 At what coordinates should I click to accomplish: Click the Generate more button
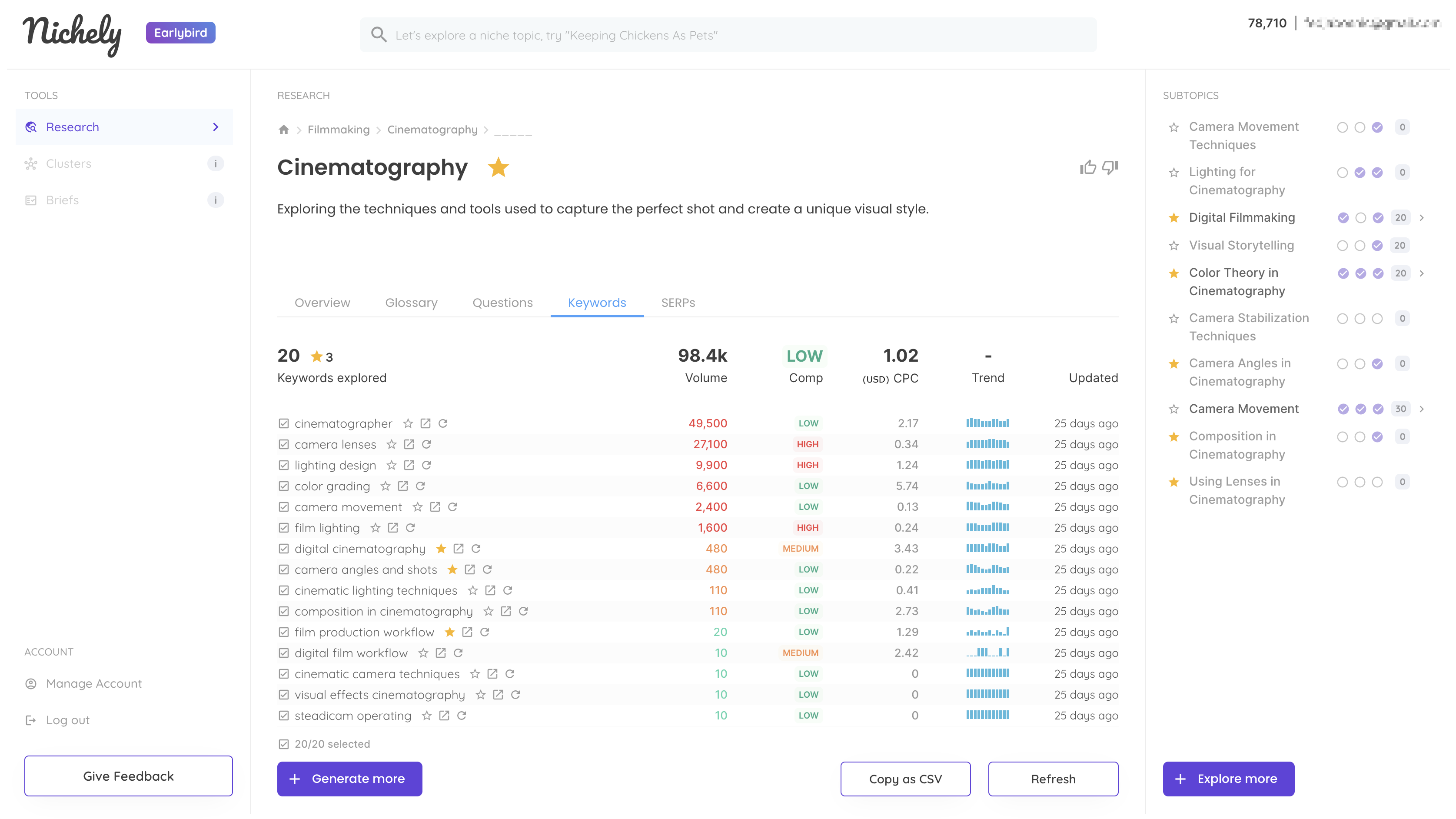click(x=349, y=778)
